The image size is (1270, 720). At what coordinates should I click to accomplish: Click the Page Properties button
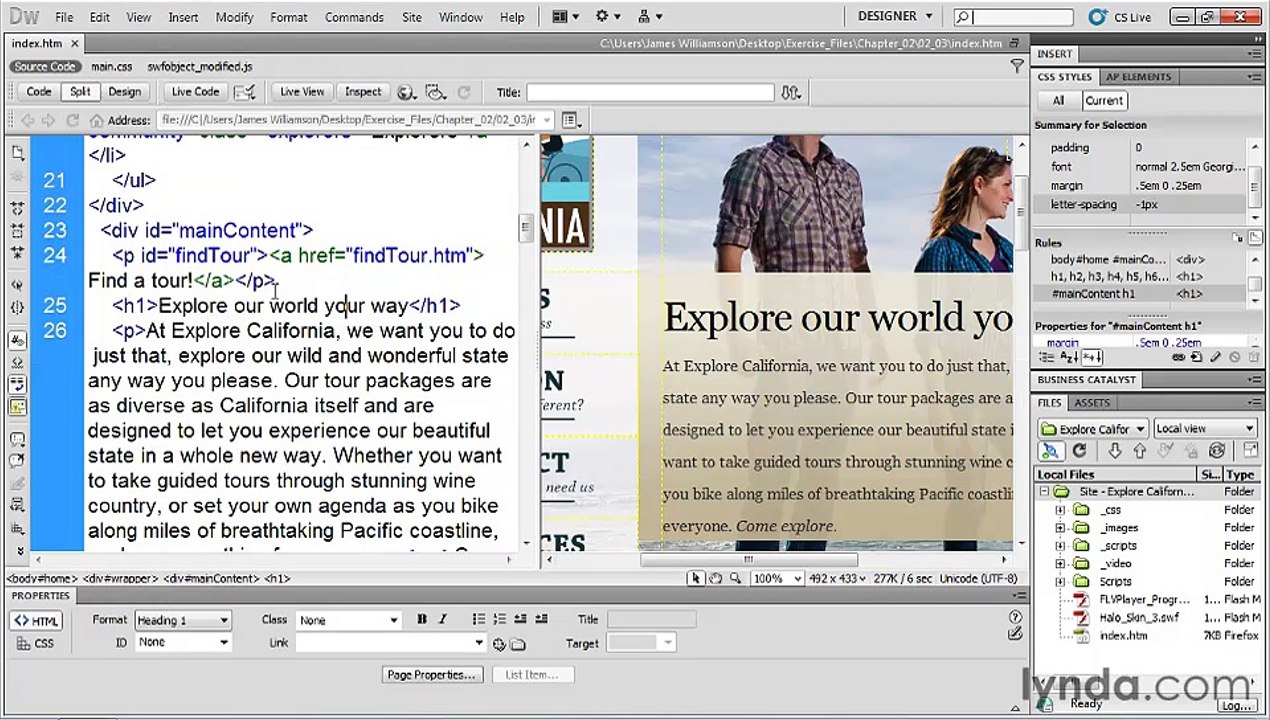click(x=432, y=675)
